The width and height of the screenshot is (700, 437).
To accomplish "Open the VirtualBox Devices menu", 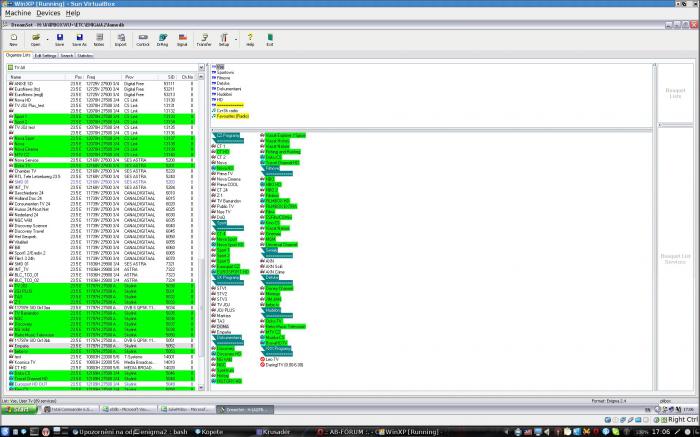I will coord(48,13).
